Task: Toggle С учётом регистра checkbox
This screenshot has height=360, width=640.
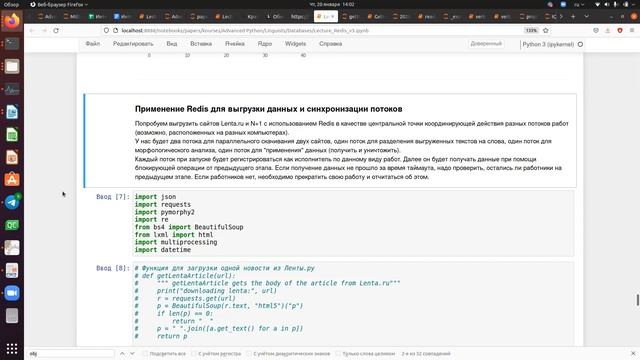Action: [x=194, y=353]
